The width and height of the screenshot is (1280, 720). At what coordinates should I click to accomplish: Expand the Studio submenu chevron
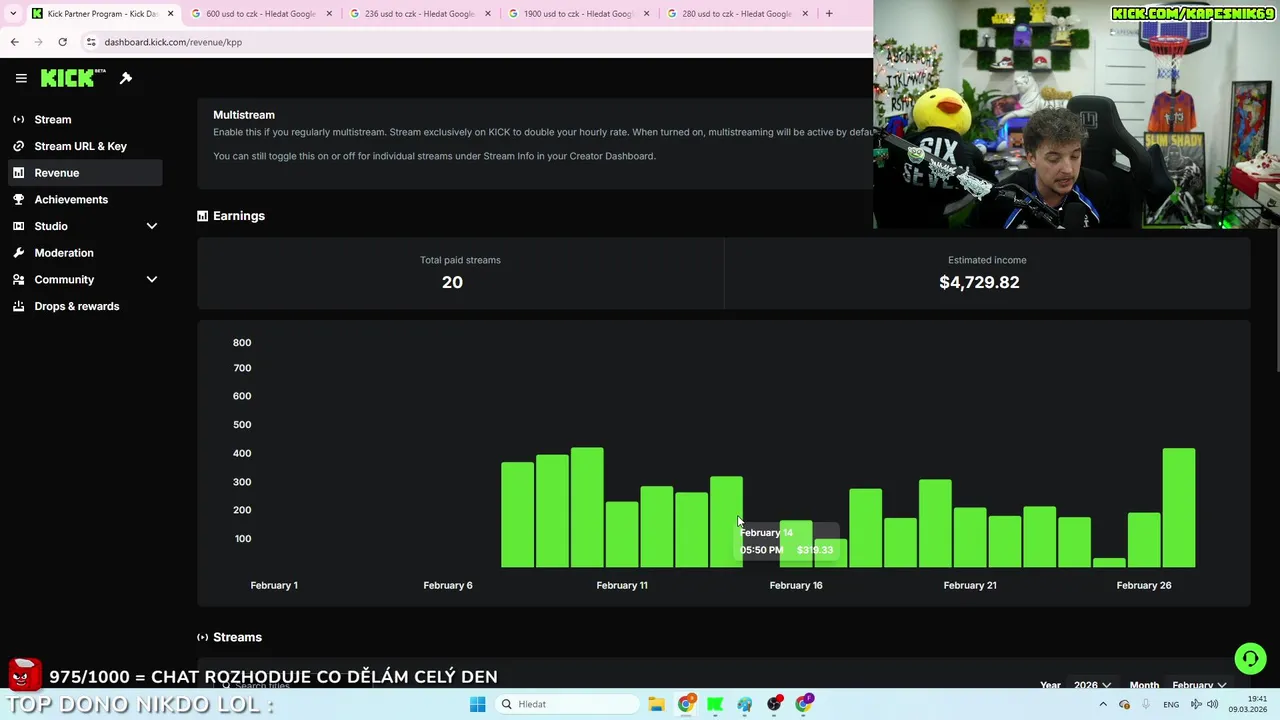pyautogui.click(x=152, y=226)
